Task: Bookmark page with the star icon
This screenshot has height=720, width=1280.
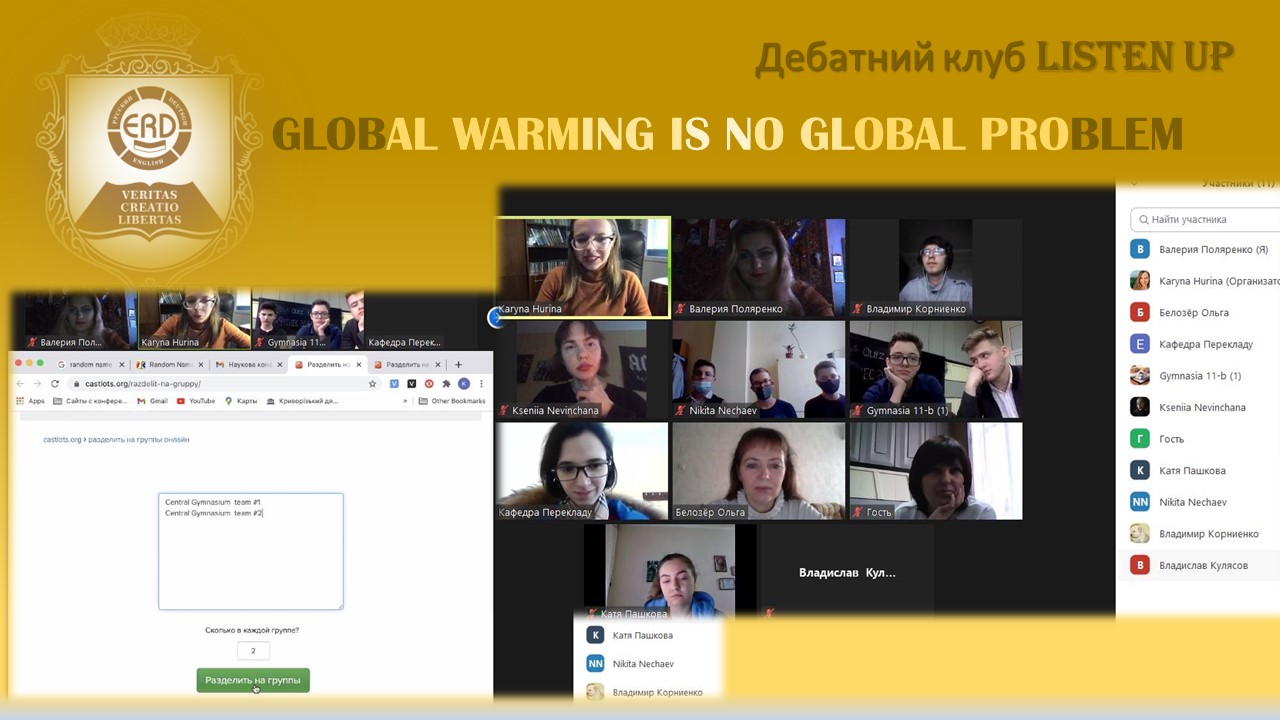Action: coord(373,384)
